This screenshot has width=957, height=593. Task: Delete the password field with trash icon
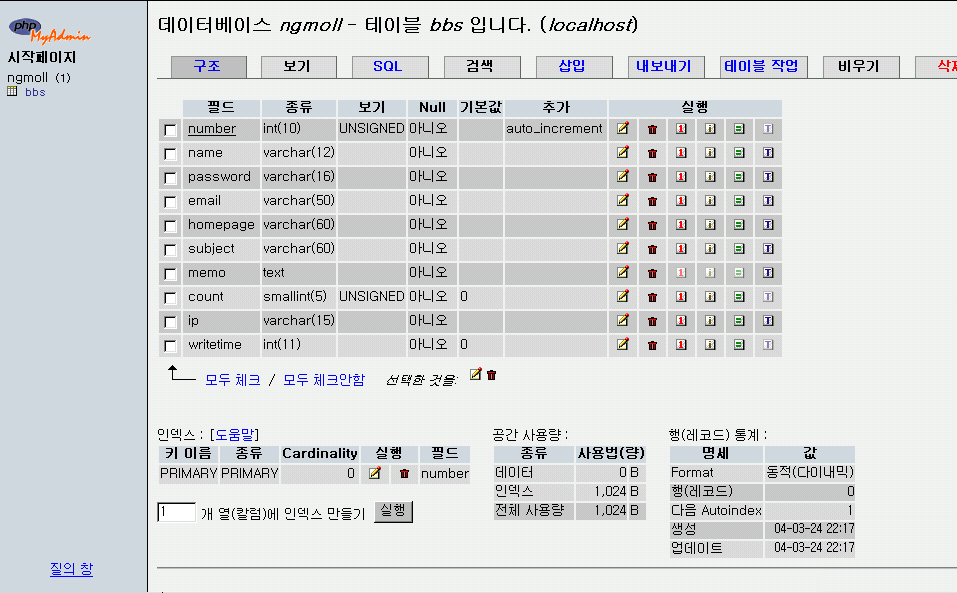point(652,177)
